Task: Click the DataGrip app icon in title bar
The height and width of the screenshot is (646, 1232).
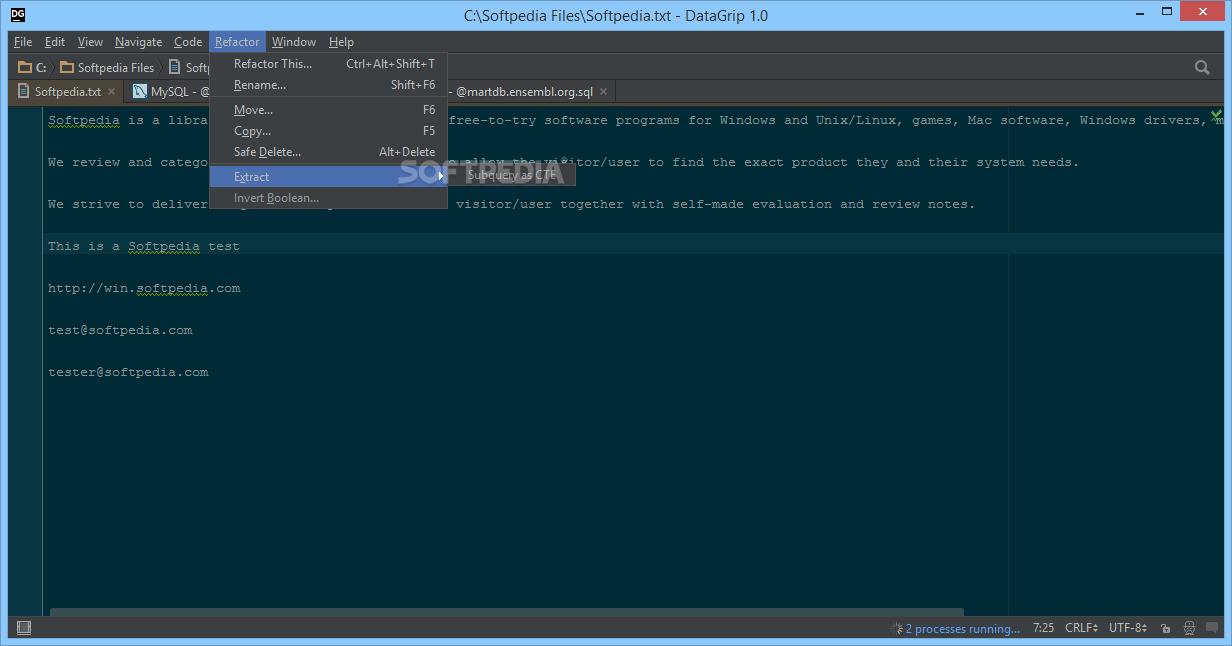Action: (18, 15)
